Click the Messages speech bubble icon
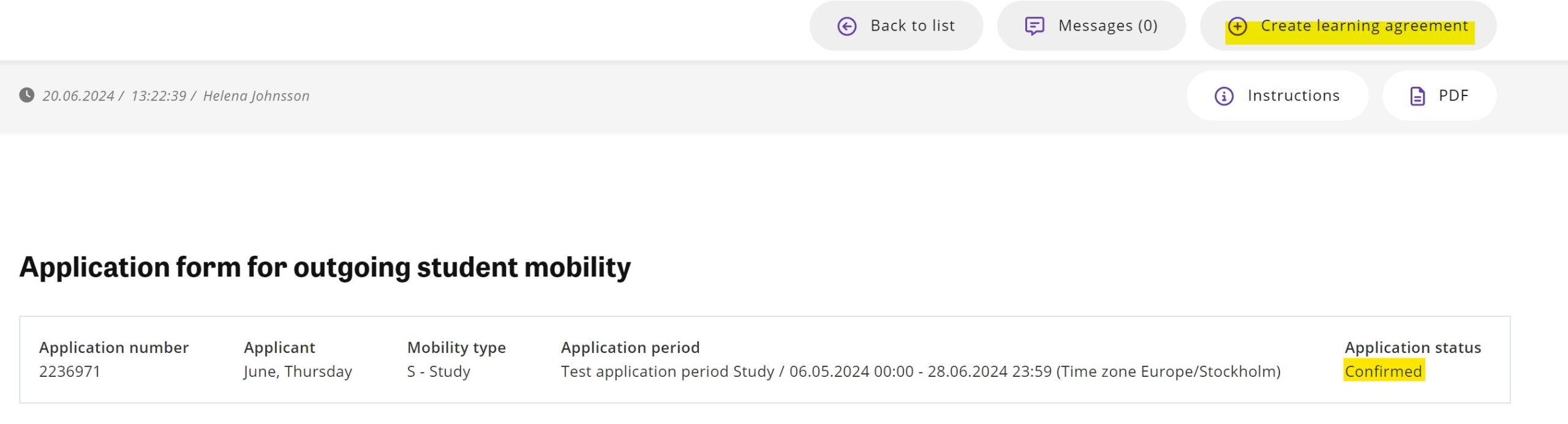Image resolution: width=1568 pixels, height=424 pixels. (1034, 26)
